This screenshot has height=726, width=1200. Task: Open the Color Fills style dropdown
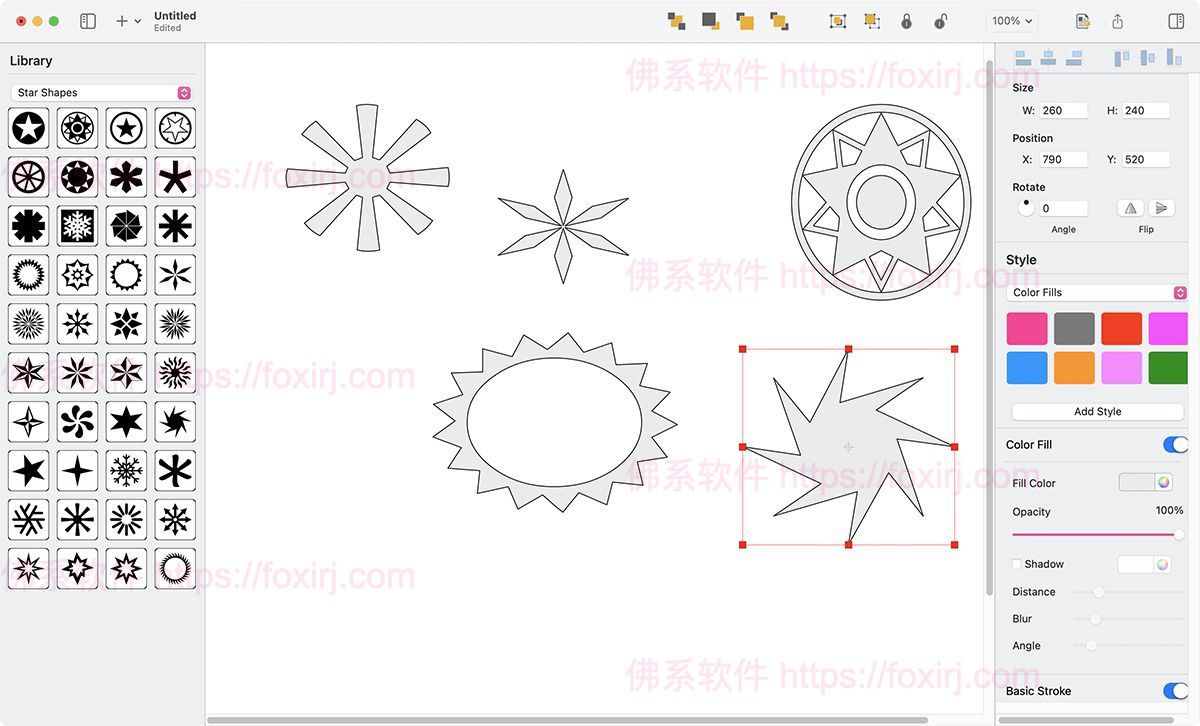point(1097,292)
